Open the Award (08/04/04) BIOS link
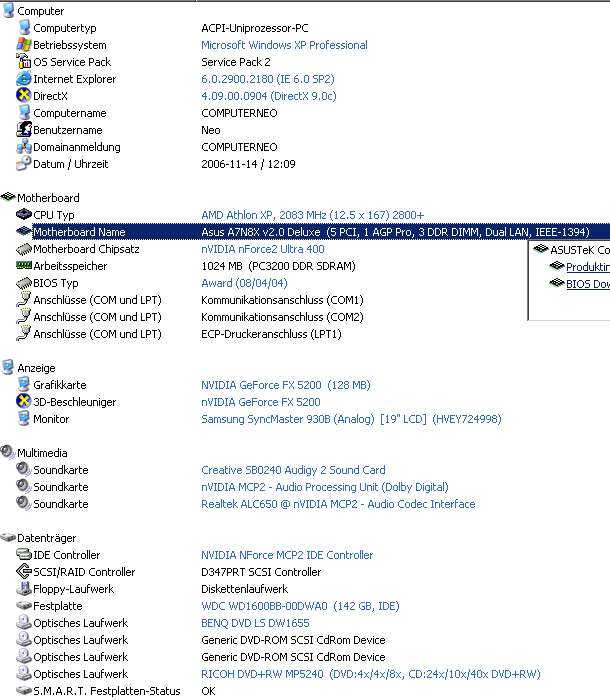The image size is (610, 700). point(244,283)
